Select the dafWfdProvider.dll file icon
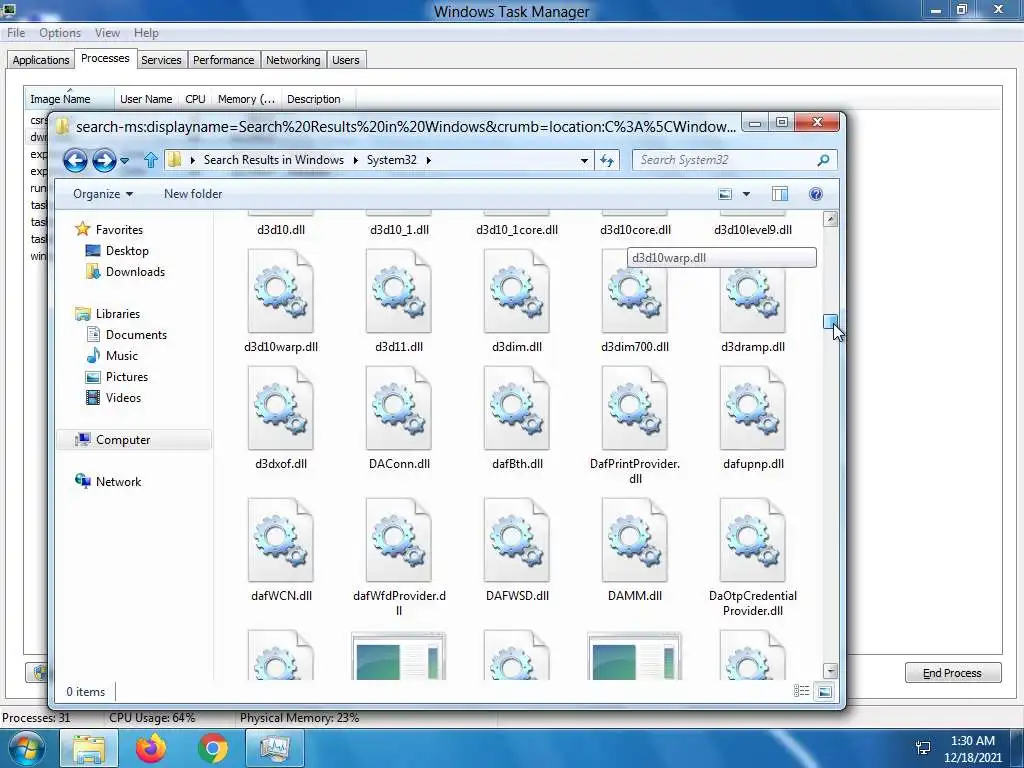The height and width of the screenshot is (768, 1024). 399,540
